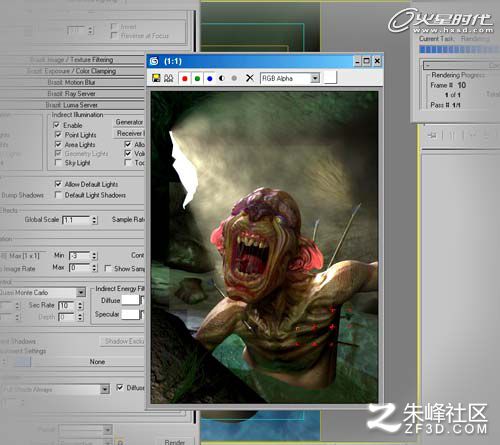Click the Global Scale input field
Screen dimensions: 500x445
point(76,220)
